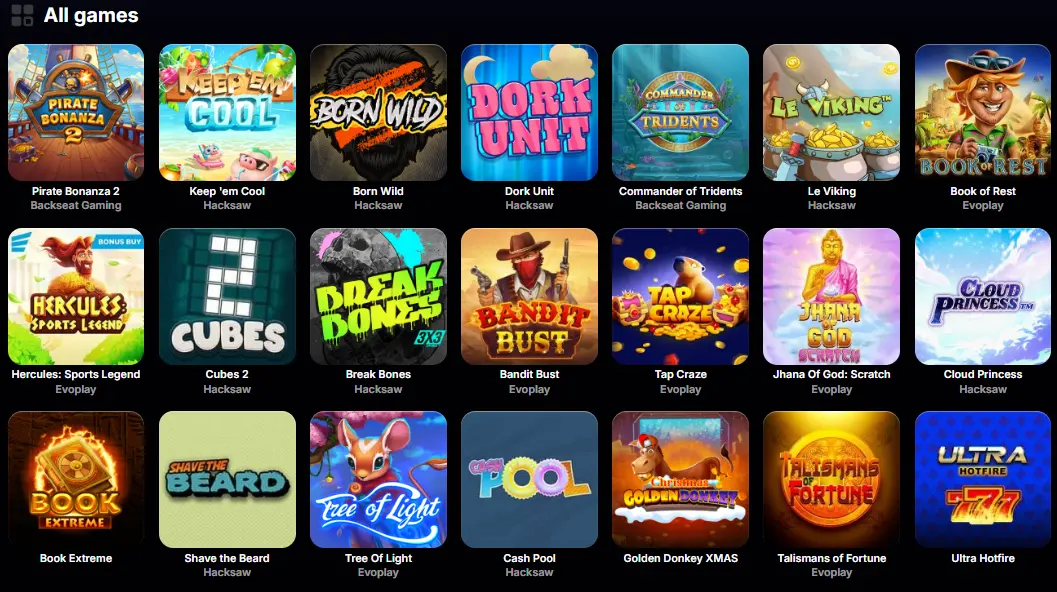Open the Bandit Bust game tile
1057x592 pixels.
[x=529, y=297]
